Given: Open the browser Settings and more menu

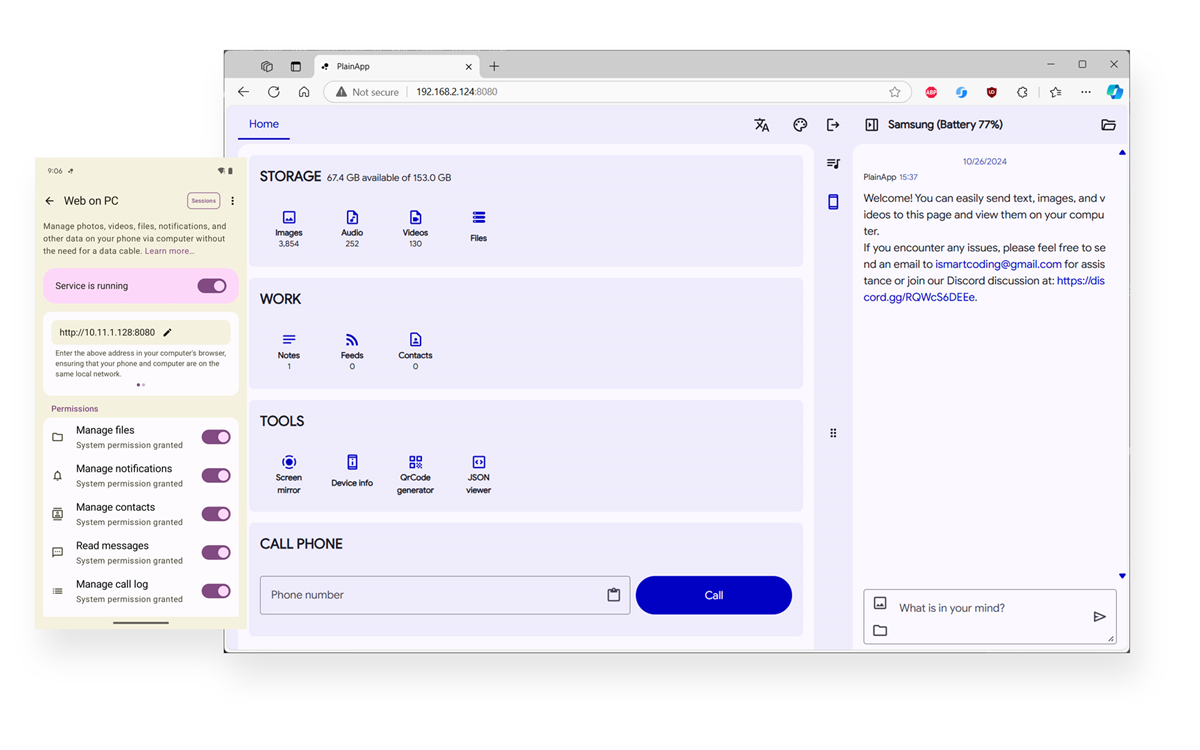Looking at the screenshot, I should 1086,92.
